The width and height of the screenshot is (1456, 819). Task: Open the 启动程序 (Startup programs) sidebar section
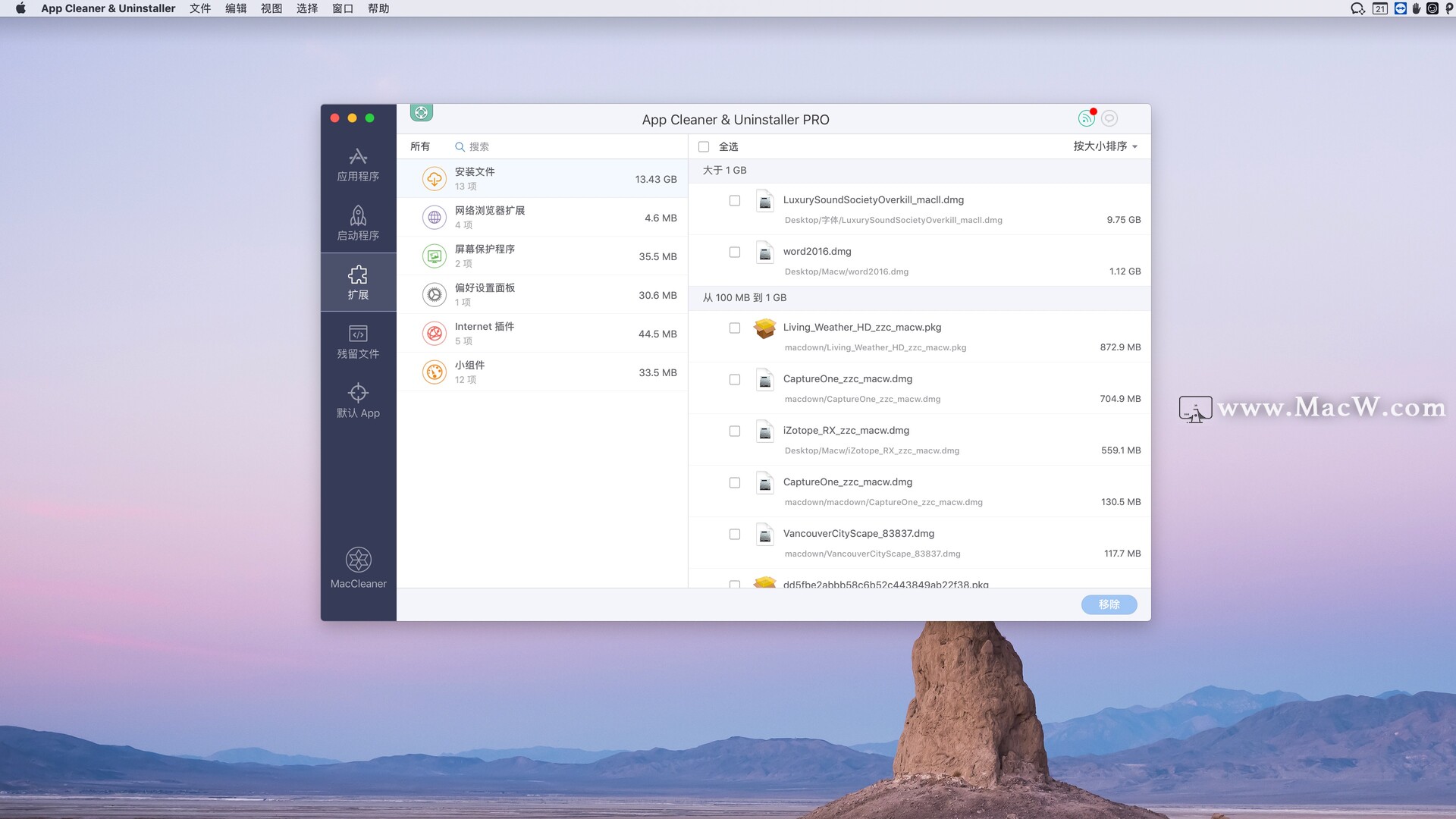[x=358, y=224]
